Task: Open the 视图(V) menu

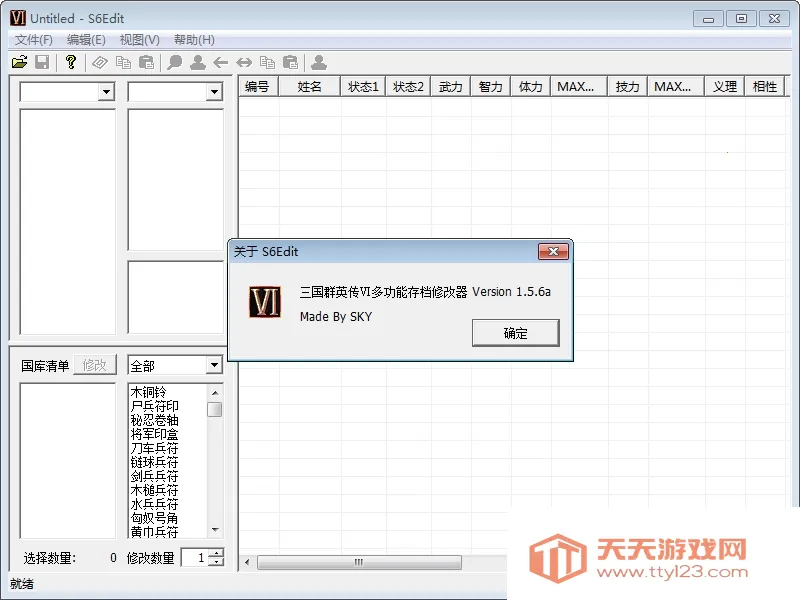Action: [x=138, y=39]
